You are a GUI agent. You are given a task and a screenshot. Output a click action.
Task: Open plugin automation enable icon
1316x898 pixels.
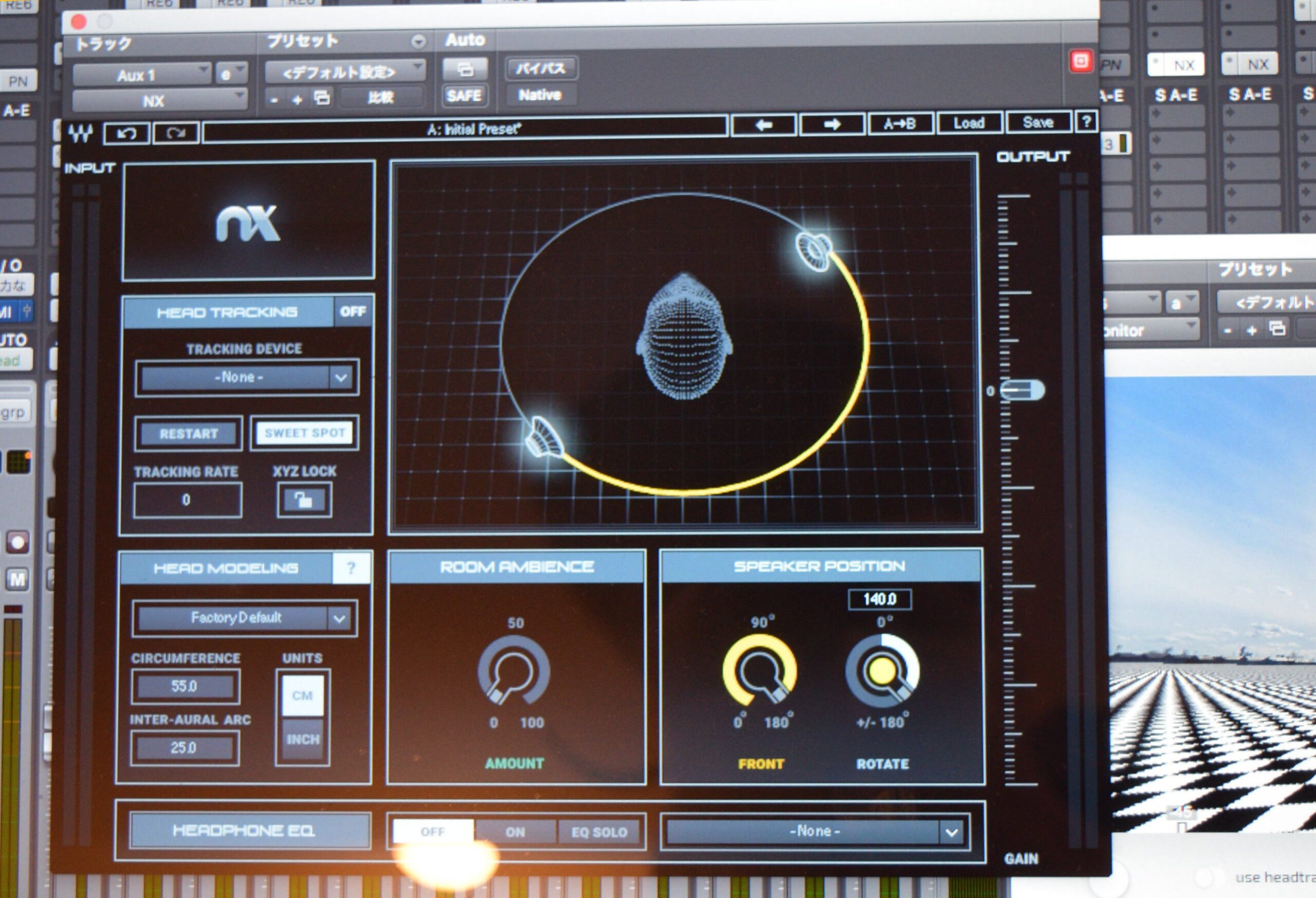(465, 69)
